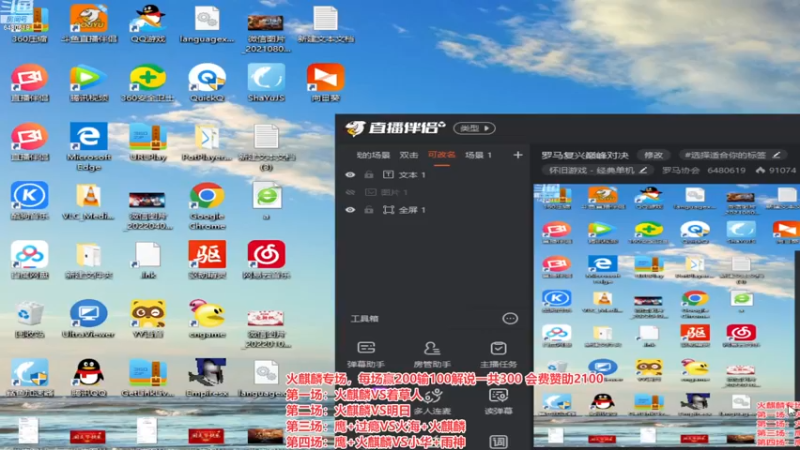Image resolution: width=800 pixels, height=450 pixels.
Task: Open the 酷狗音乐 K desktop shortcut
Action: [x=30, y=201]
